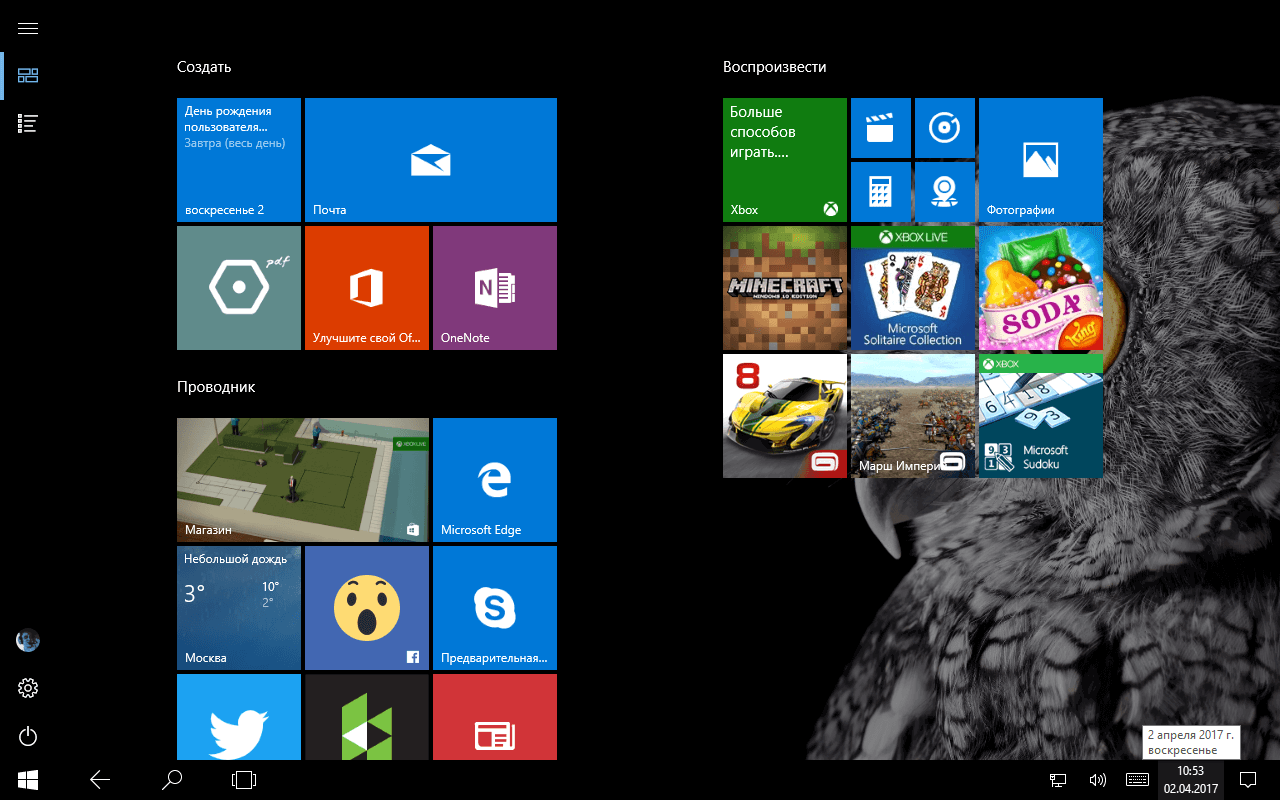The image size is (1280, 800).
Task: Launch the Skype Предварительная tile
Action: click(495, 608)
